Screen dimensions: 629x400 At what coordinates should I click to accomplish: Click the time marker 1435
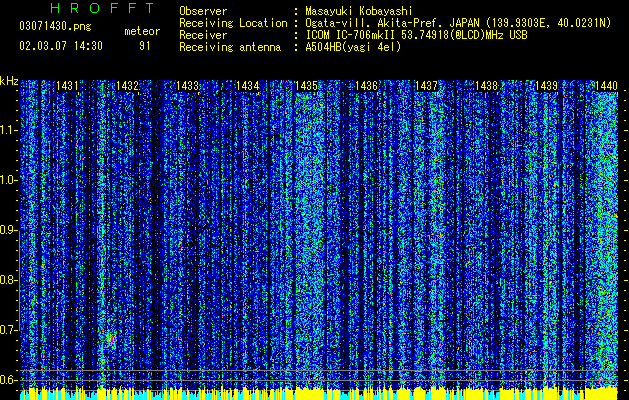(x=306, y=86)
